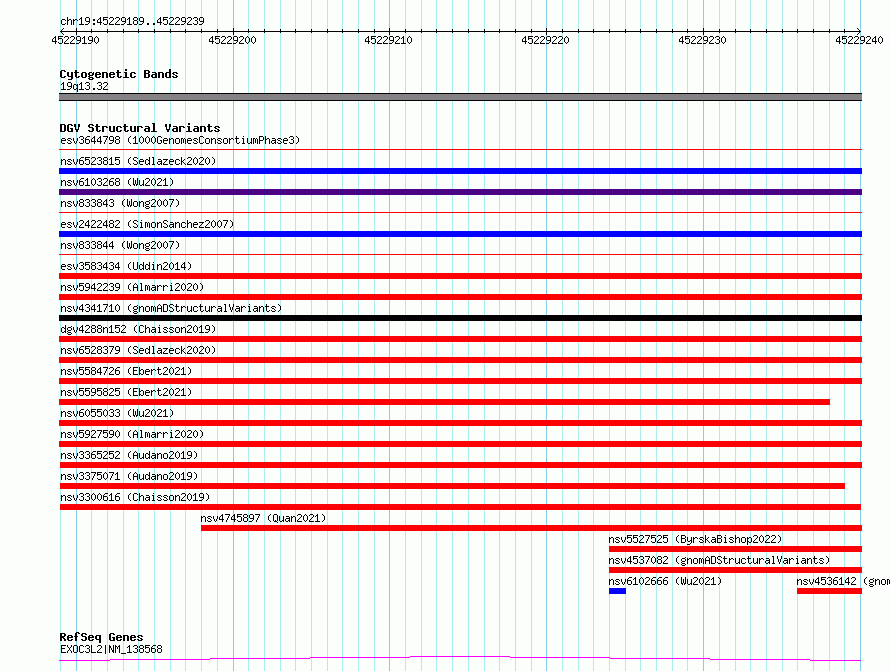Click the nsv4536142 red variant bar

click(829, 591)
